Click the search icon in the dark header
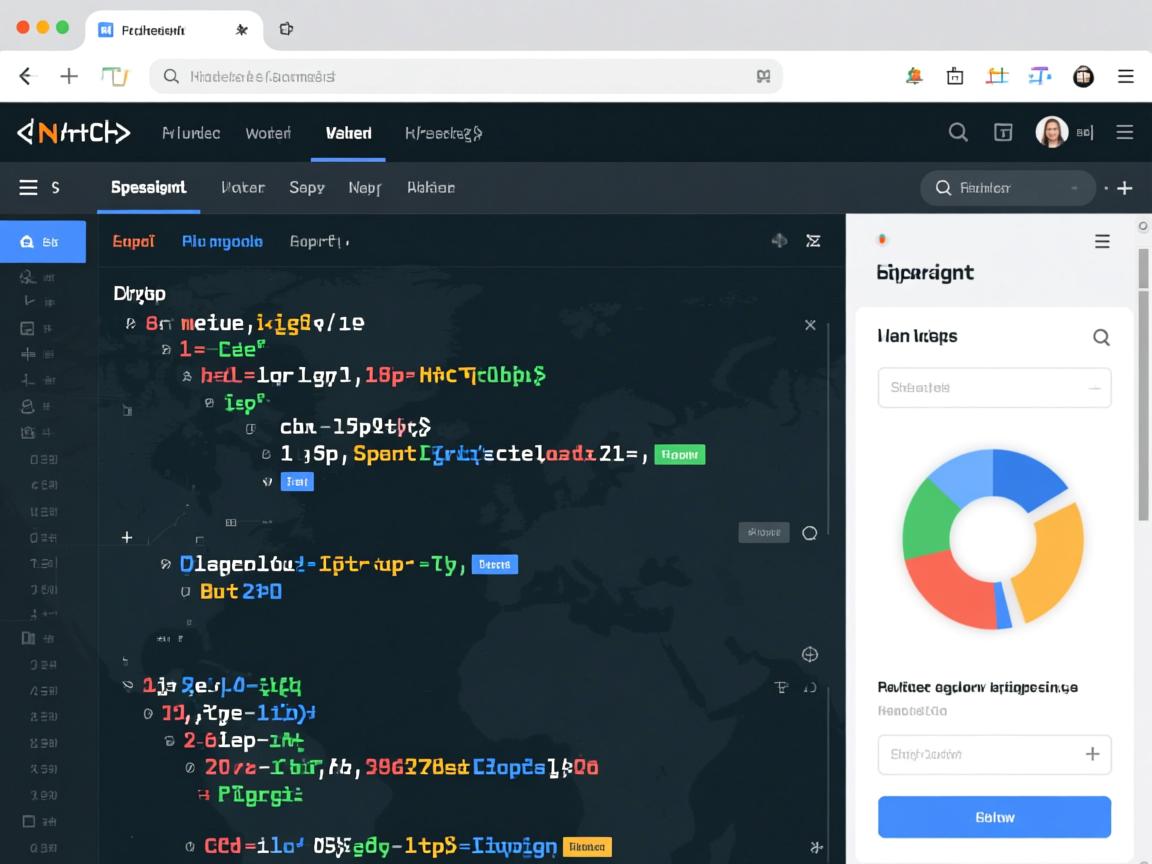This screenshot has width=1152, height=864. (x=958, y=132)
